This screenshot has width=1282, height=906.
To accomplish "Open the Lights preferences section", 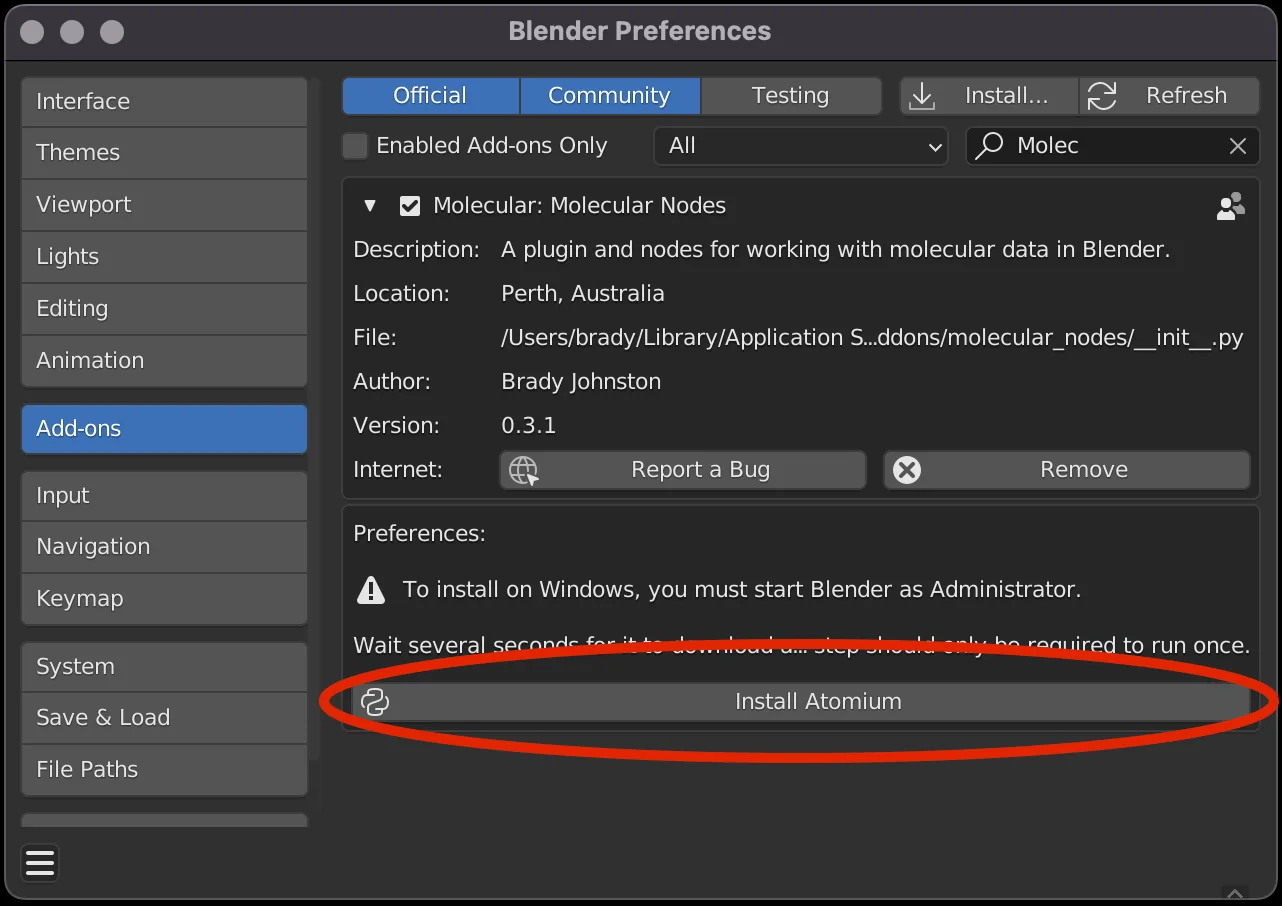I will click(x=164, y=257).
